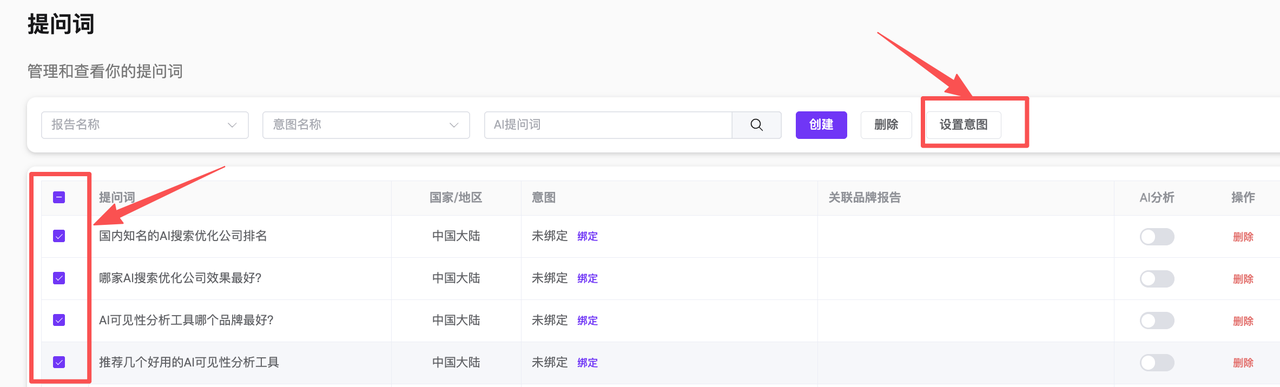Click 绑定 for 哪家AI搜索优化公司效果最好?

pyautogui.click(x=587, y=279)
